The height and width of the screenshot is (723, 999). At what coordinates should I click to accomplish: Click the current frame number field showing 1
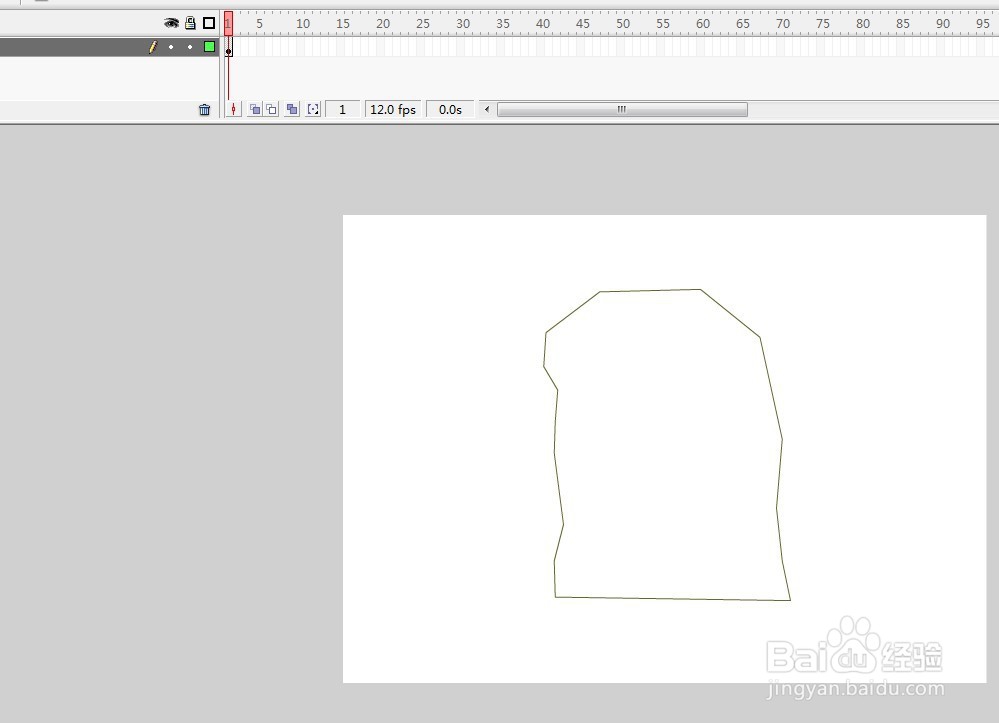pos(343,110)
